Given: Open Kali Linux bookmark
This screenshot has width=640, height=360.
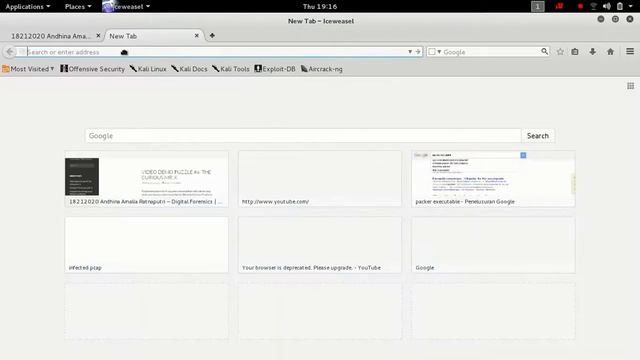Looking at the screenshot, I should (148, 69).
